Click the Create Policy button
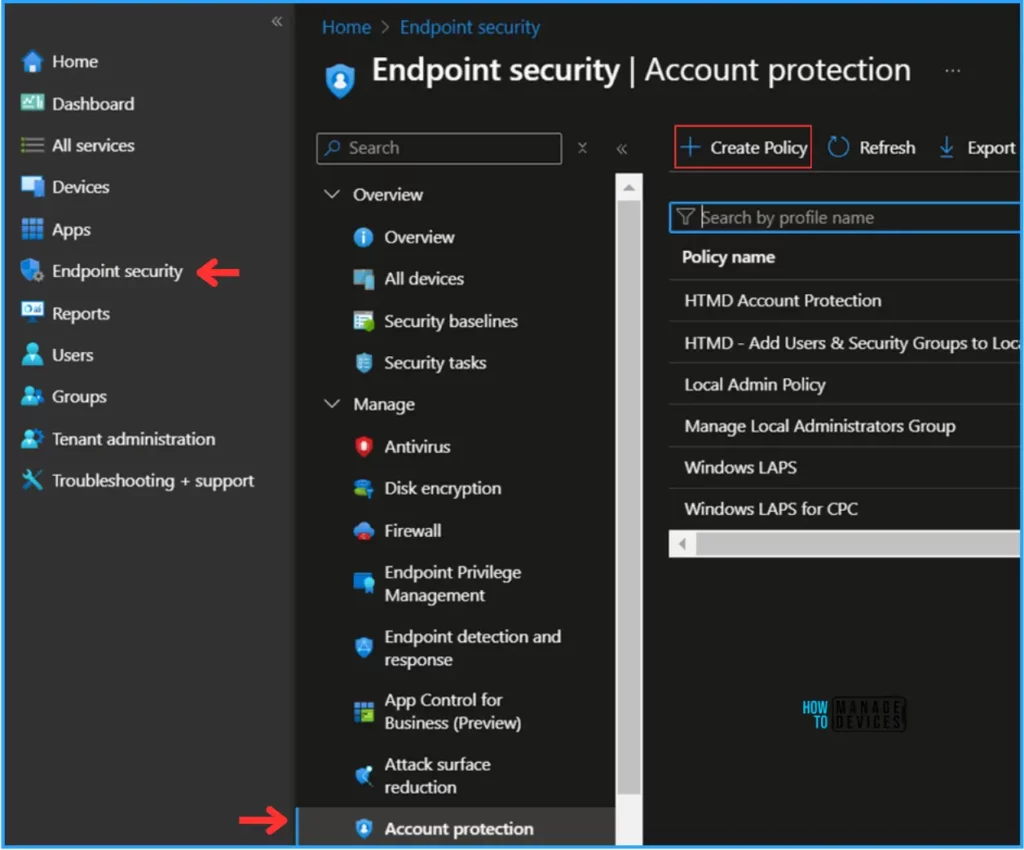The height and width of the screenshot is (850, 1024). (743, 148)
